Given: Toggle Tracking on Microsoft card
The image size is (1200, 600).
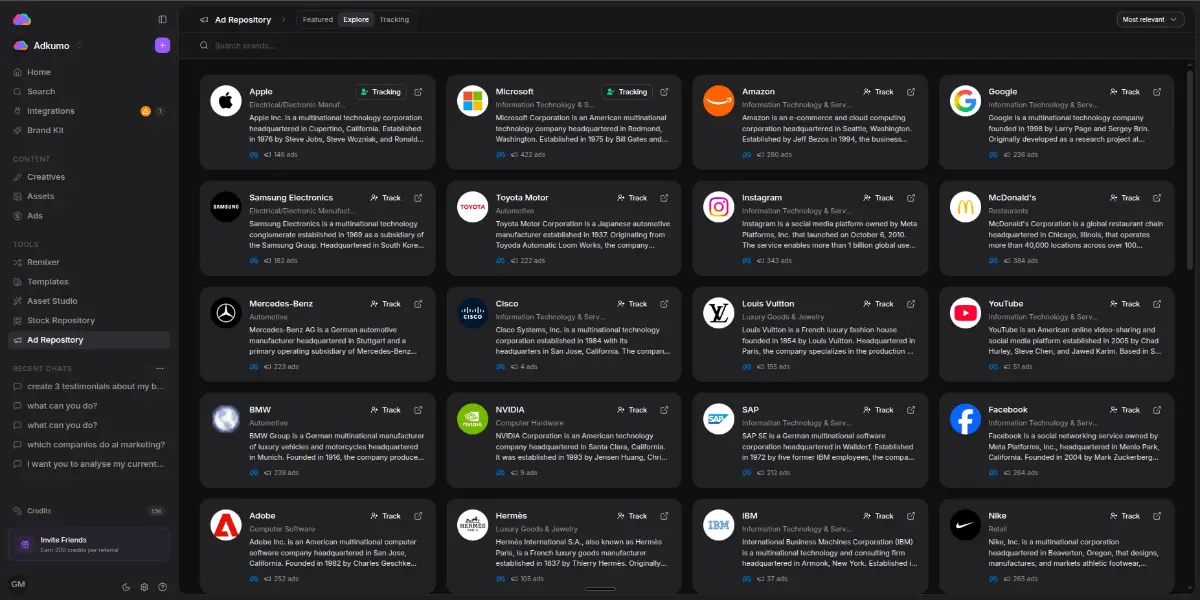Looking at the screenshot, I should pos(626,92).
